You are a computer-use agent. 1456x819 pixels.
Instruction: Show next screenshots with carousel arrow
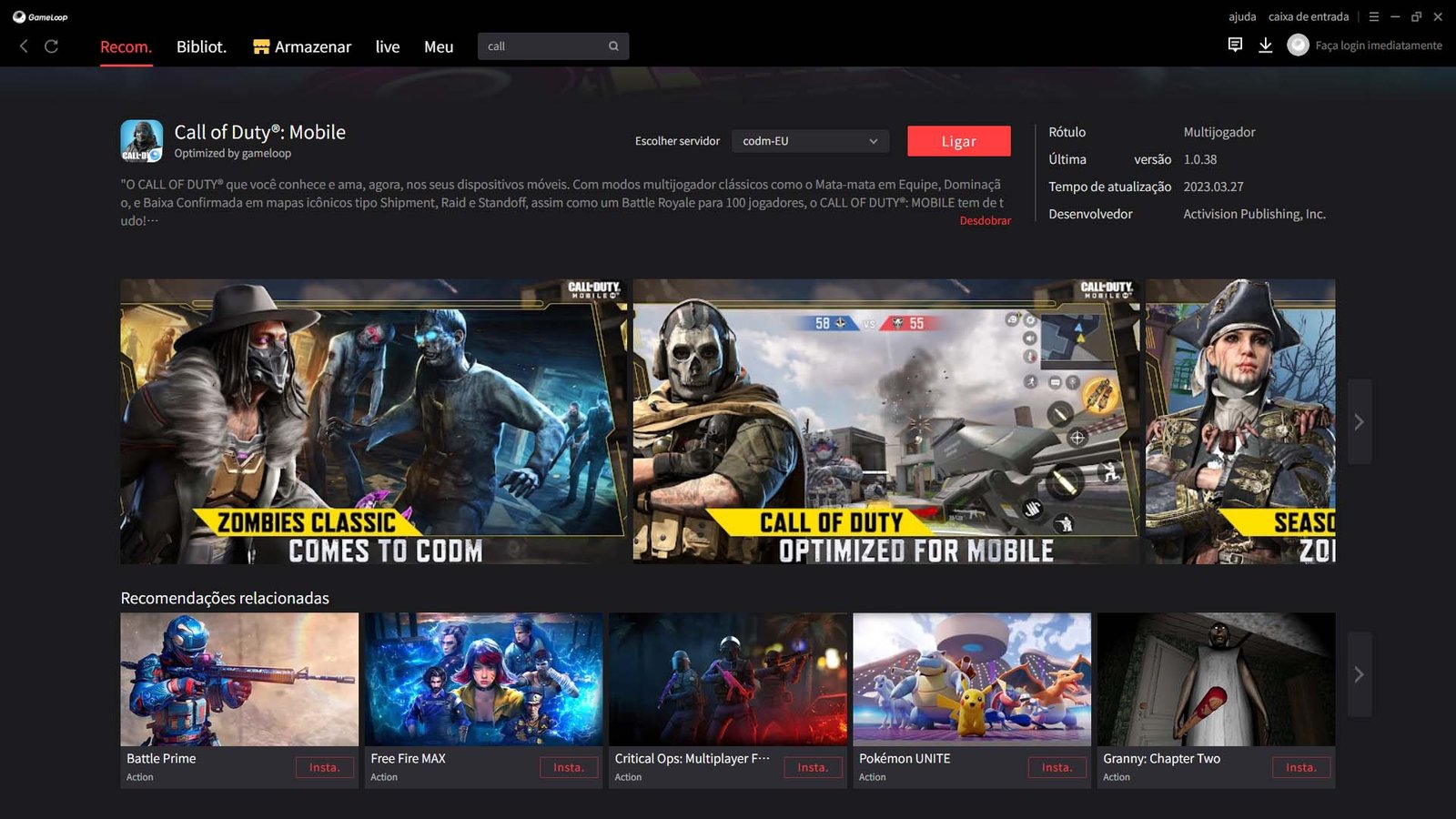pyautogui.click(x=1359, y=422)
